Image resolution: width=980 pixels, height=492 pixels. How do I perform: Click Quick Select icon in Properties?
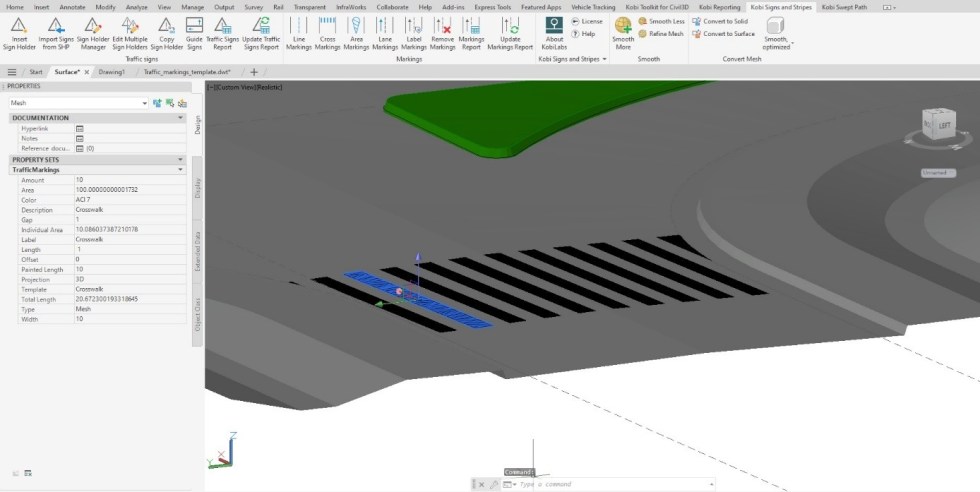(182, 103)
